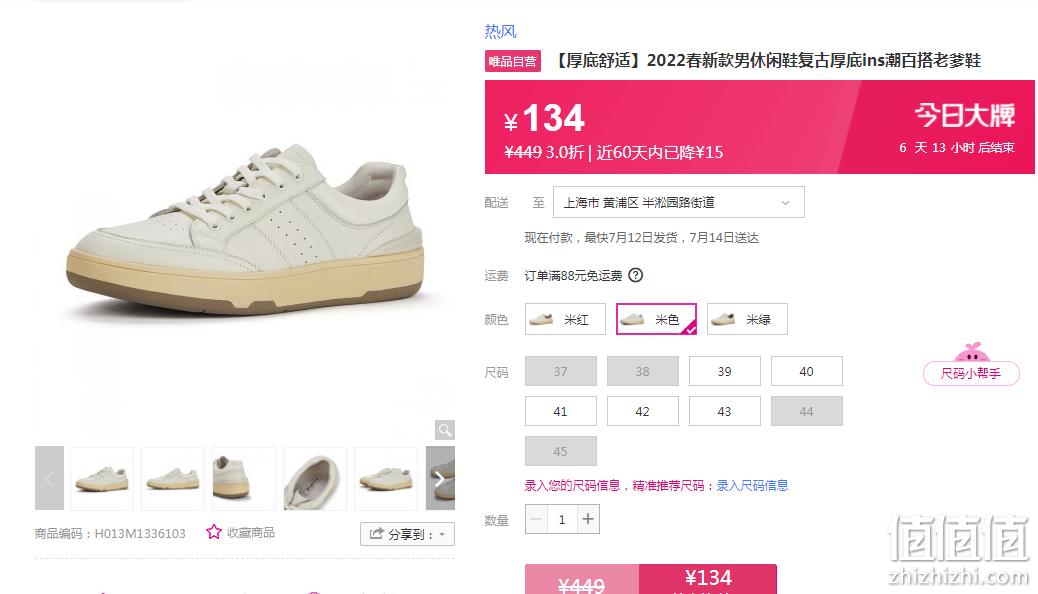This screenshot has width=1038, height=594.
Task: Decrease quantity with the minus button
Action: (537, 519)
